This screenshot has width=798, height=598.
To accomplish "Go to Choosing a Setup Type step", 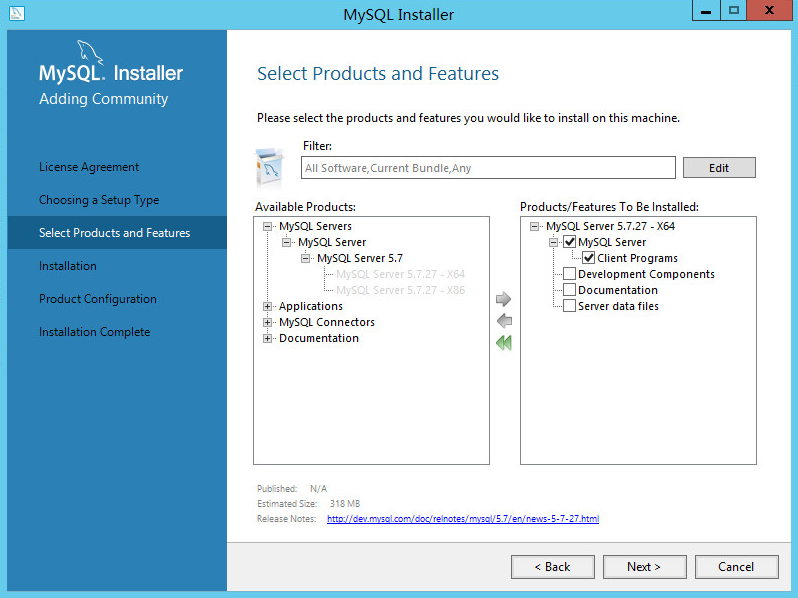I will pos(99,200).
